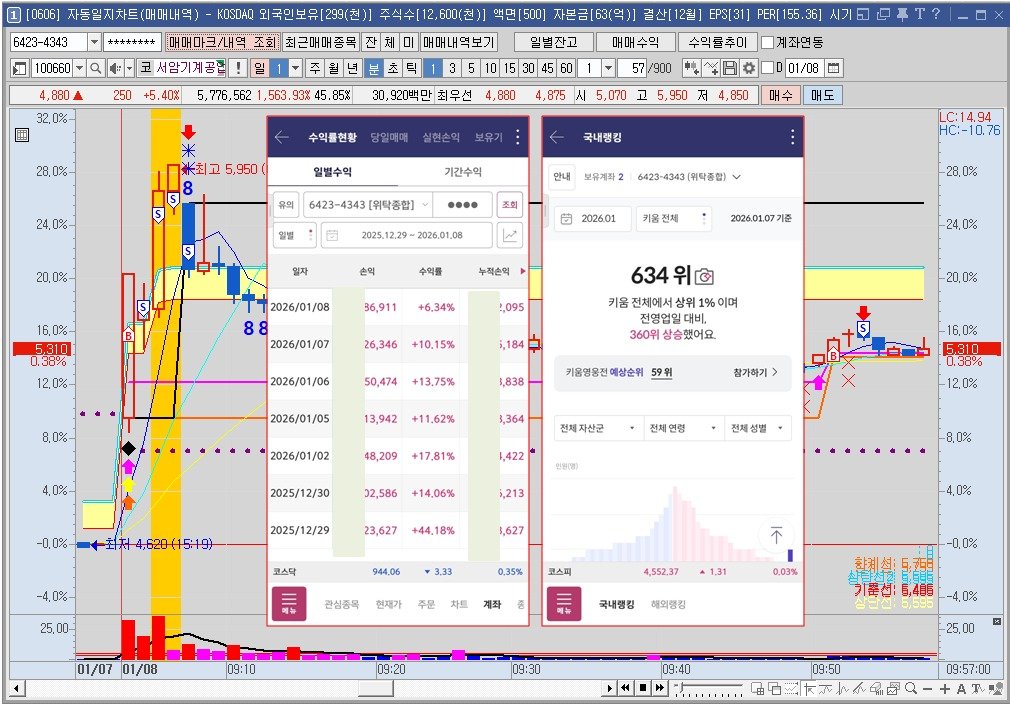
Task: Tap the 참가하기 link
Action: point(752,372)
